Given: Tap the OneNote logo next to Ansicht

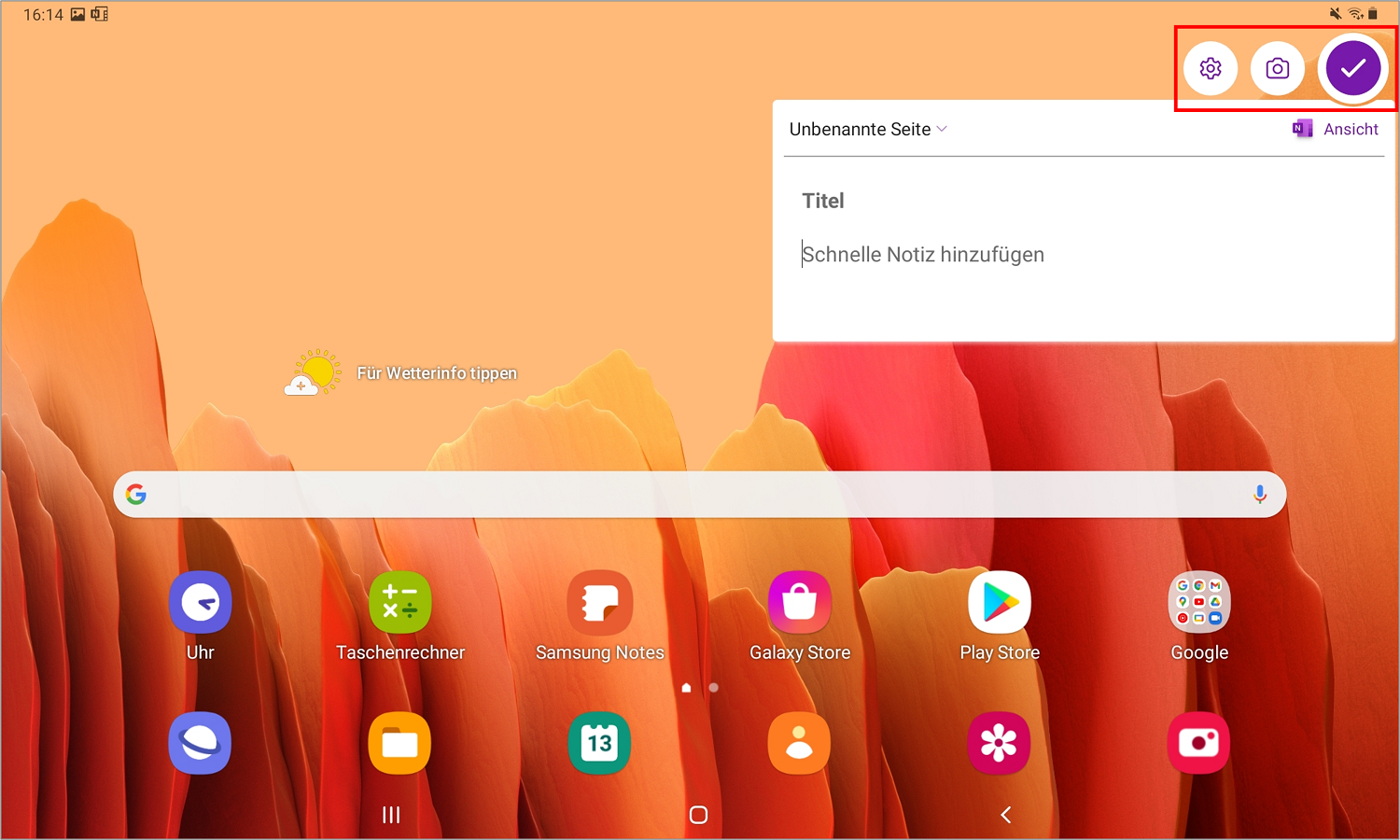Looking at the screenshot, I should coord(1302,129).
